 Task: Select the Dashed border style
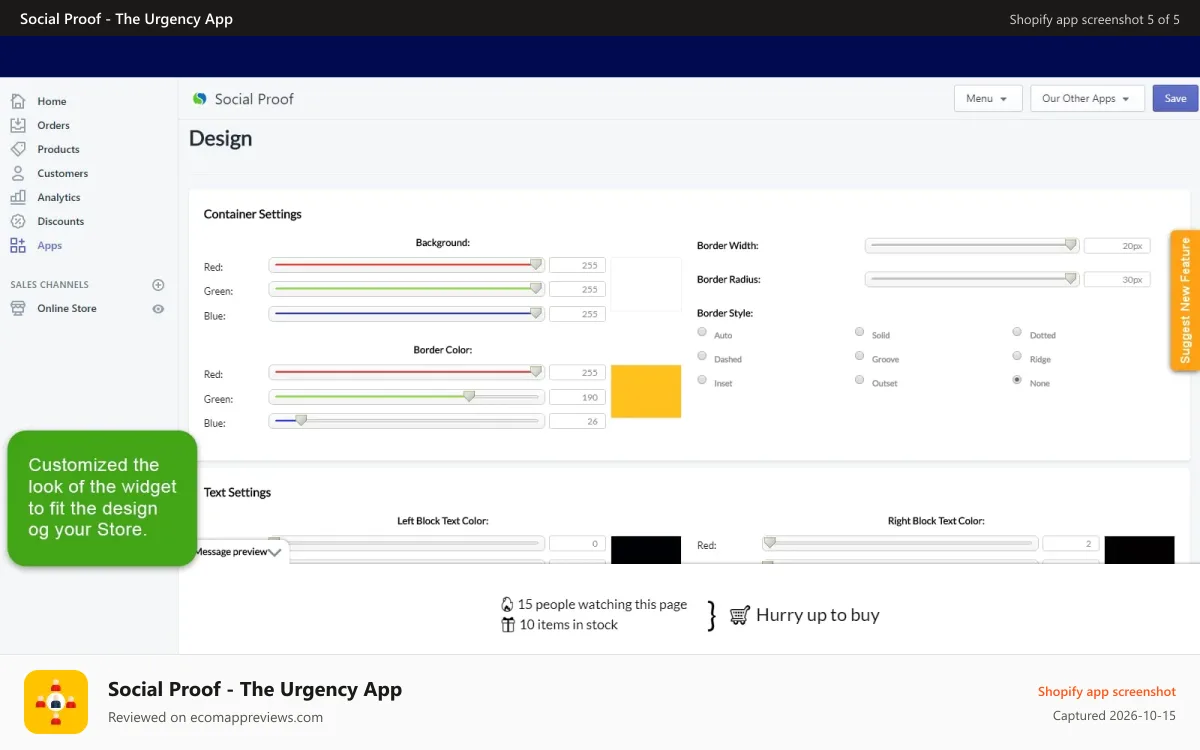tap(702, 356)
